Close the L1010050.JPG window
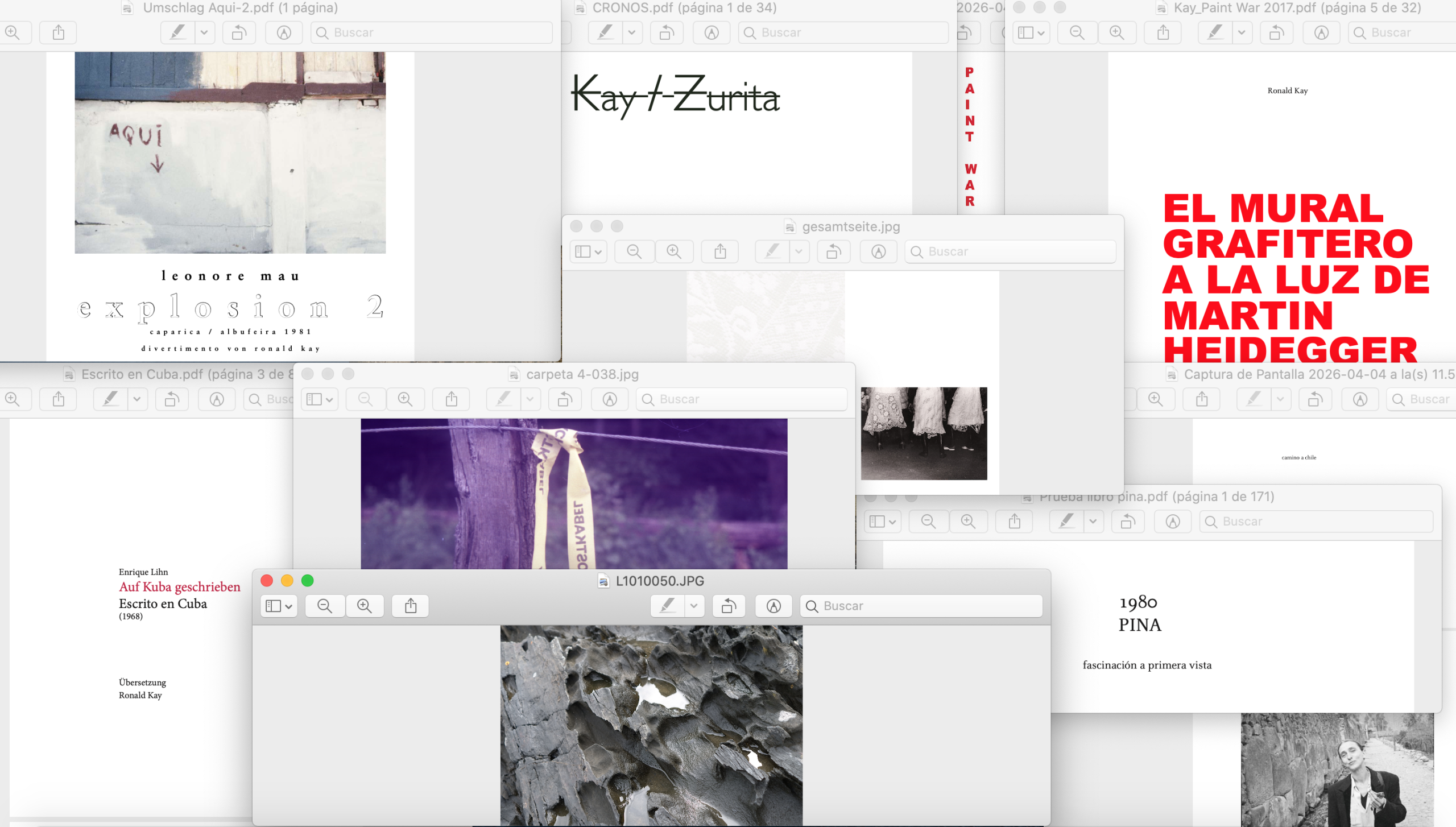The width and height of the screenshot is (1456, 827). tap(267, 580)
